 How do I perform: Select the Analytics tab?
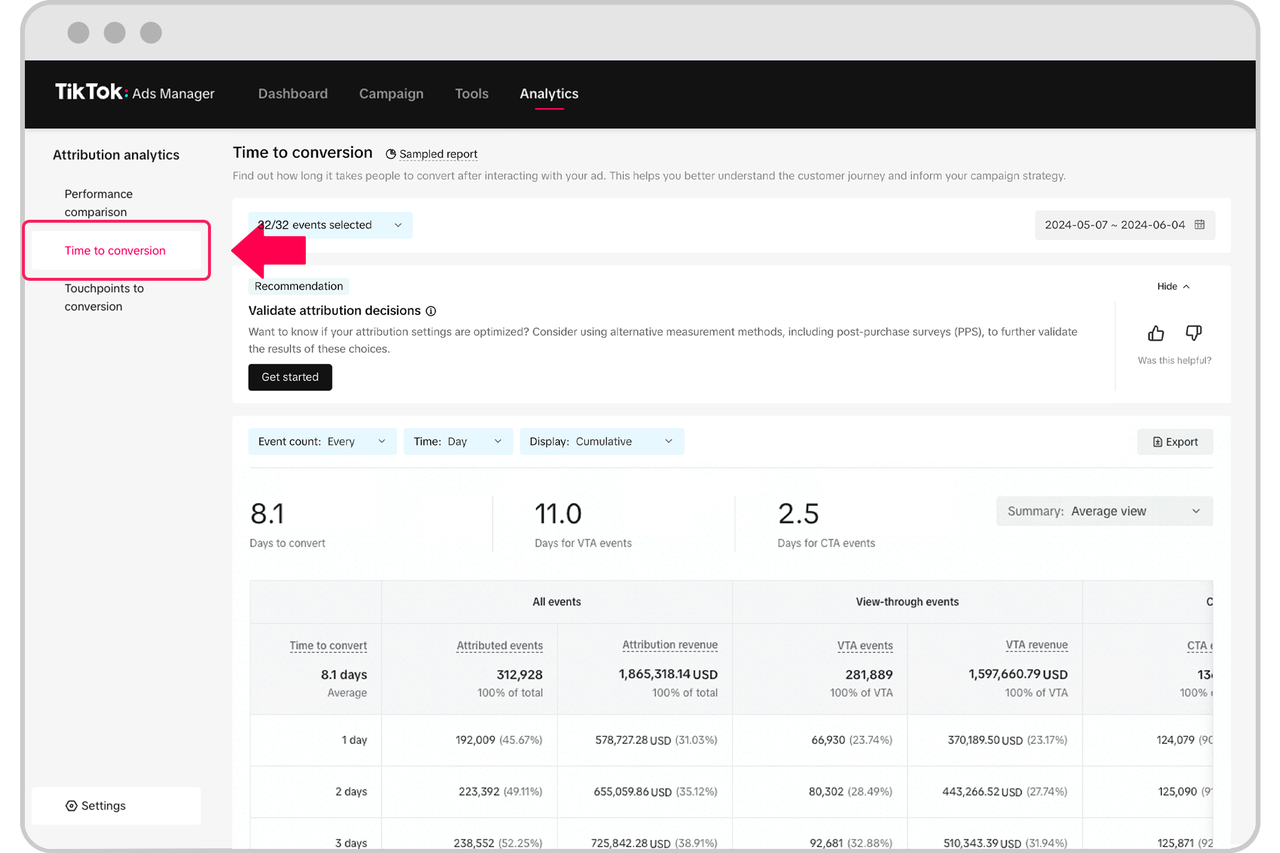coord(549,93)
